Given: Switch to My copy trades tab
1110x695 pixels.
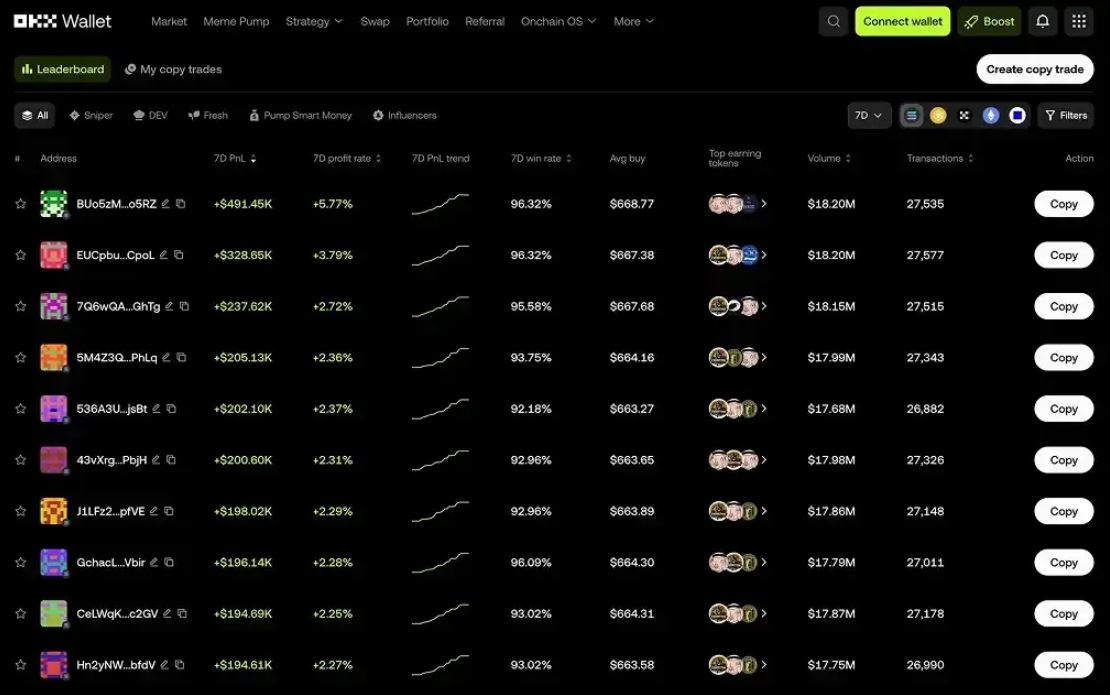Looking at the screenshot, I should [173, 69].
